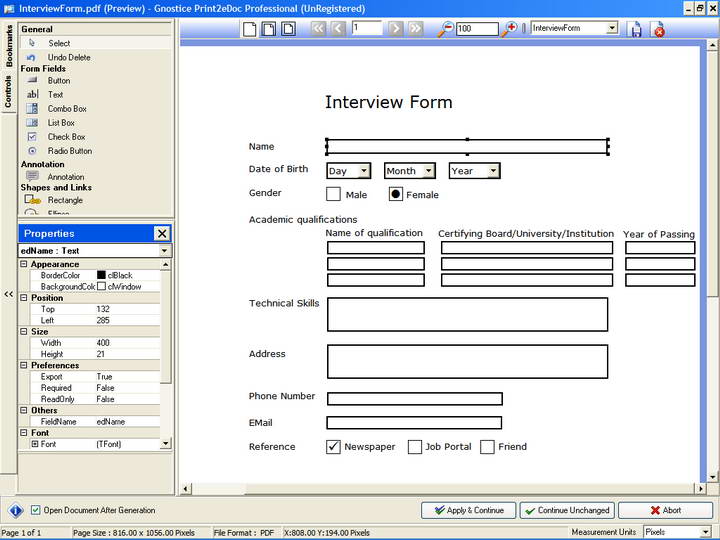The height and width of the screenshot is (540, 720).
Task: Go to first page arrow
Action: pyautogui.click(x=318, y=29)
